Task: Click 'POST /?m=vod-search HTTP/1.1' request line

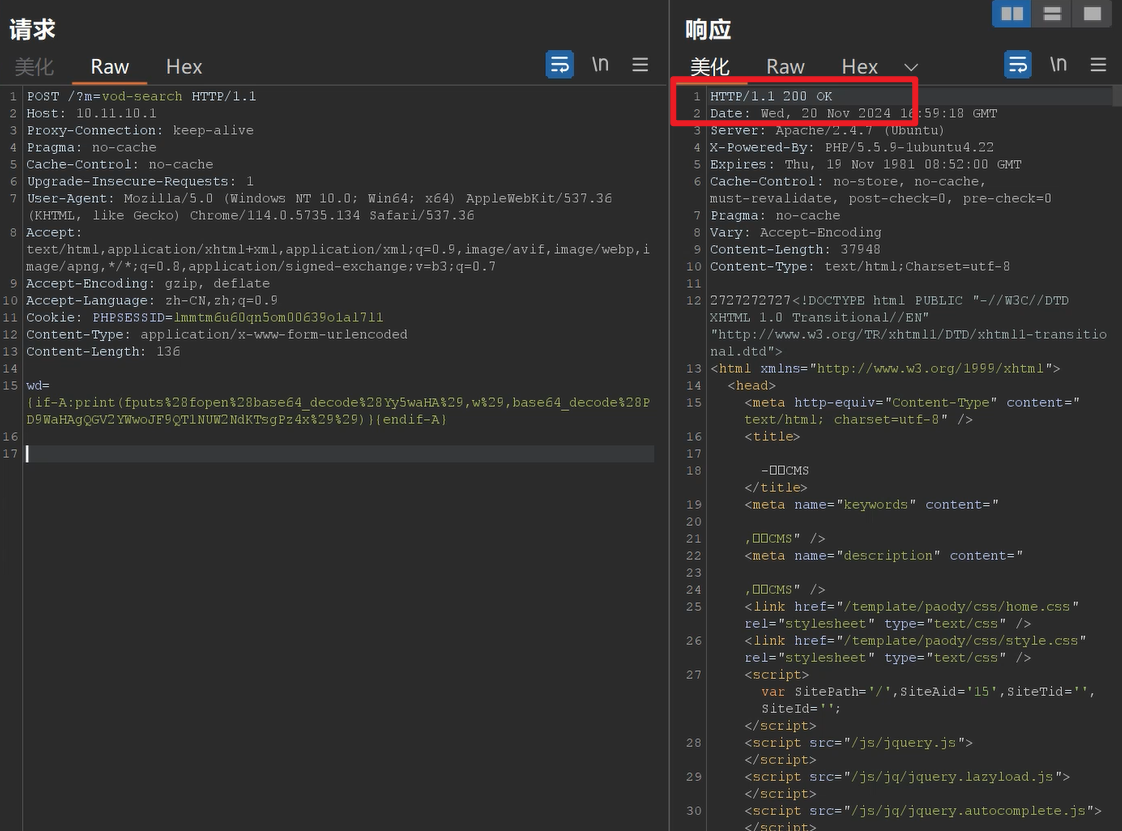Action: tap(141, 96)
